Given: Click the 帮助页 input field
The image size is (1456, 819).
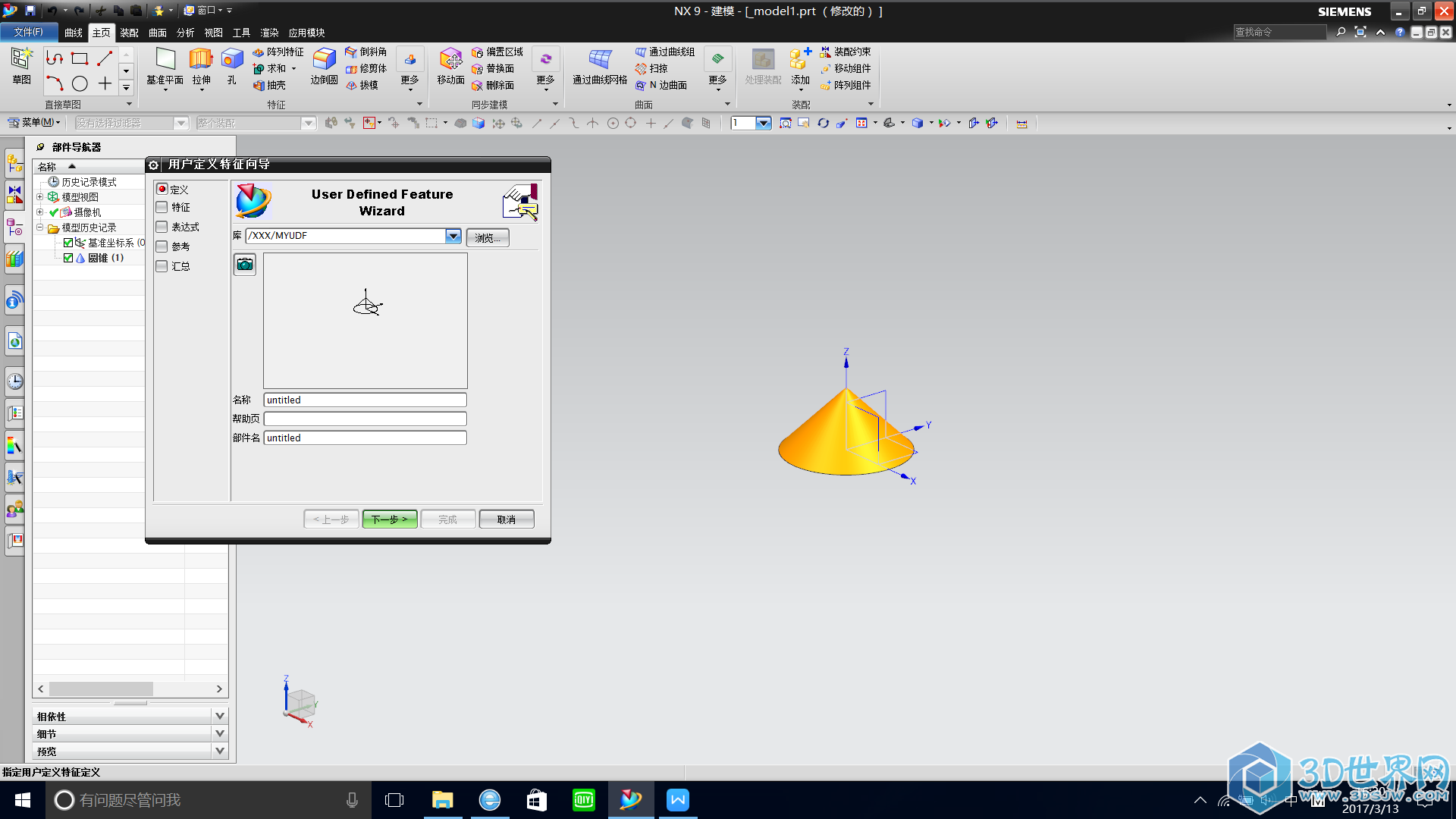Looking at the screenshot, I should (x=365, y=419).
